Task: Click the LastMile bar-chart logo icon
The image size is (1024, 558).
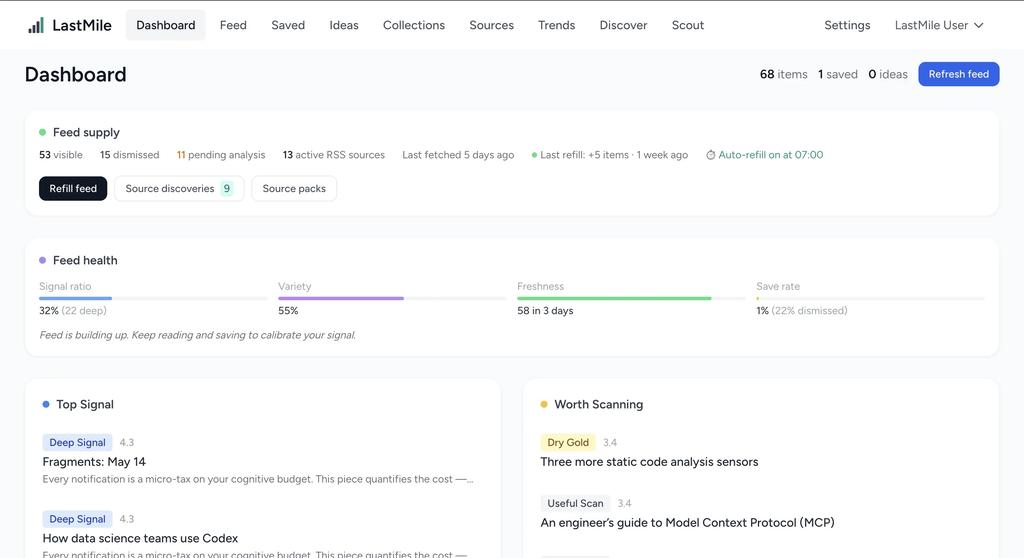Action: 36,25
